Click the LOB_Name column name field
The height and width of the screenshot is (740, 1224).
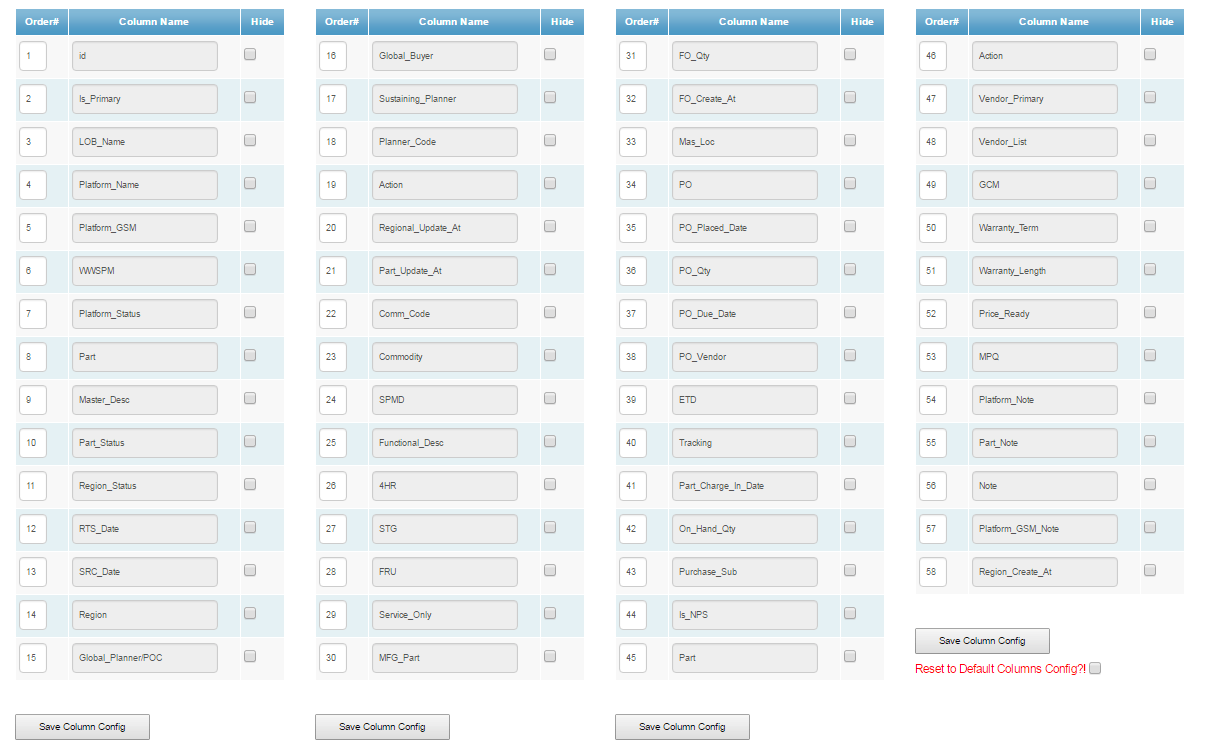coord(144,141)
